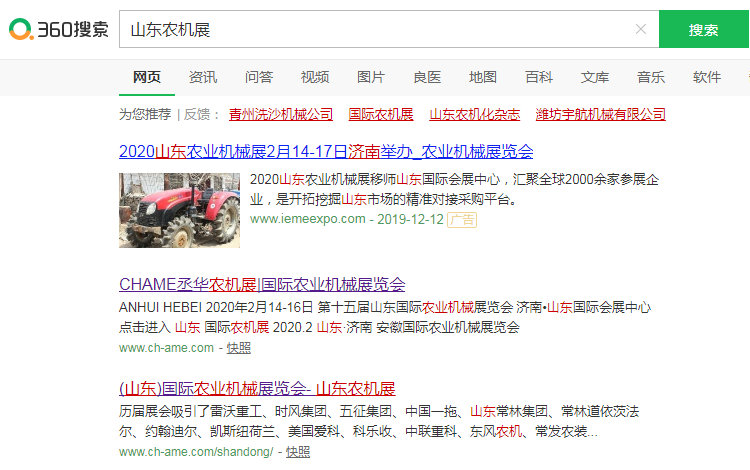
Task: Switch to the 百科 tab
Action: coord(539,77)
